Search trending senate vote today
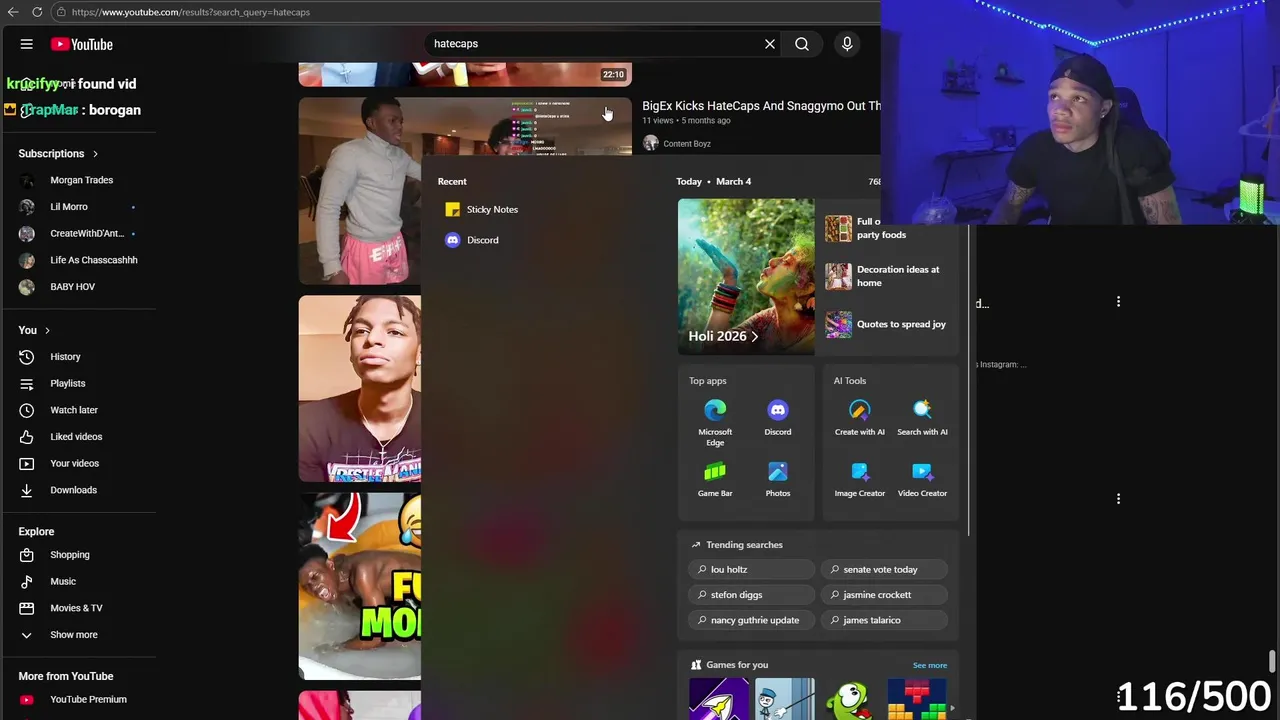1280x720 pixels. [x=884, y=570]
